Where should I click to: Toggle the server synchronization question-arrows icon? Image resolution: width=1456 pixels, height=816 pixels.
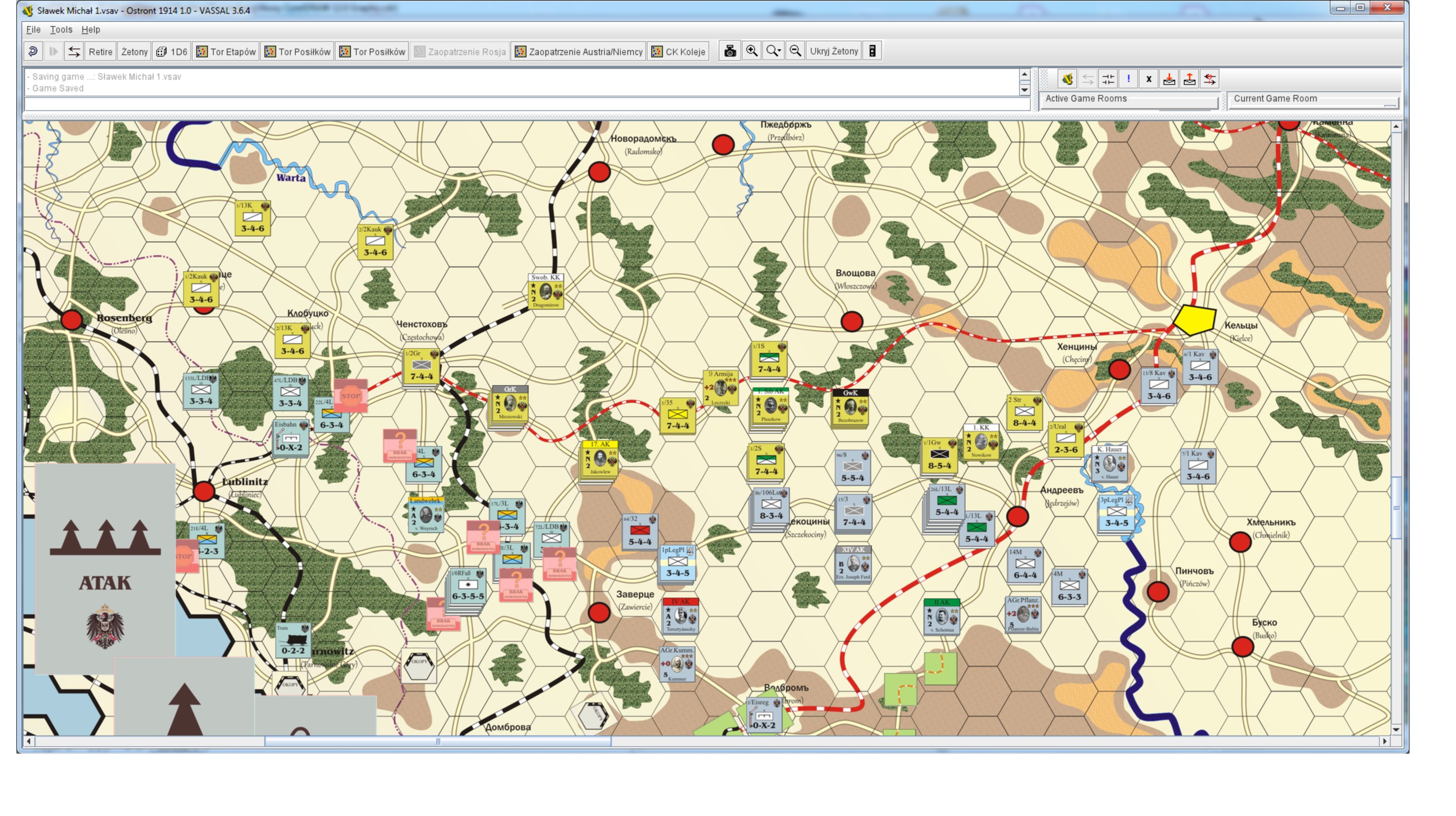pos(1210,79)
